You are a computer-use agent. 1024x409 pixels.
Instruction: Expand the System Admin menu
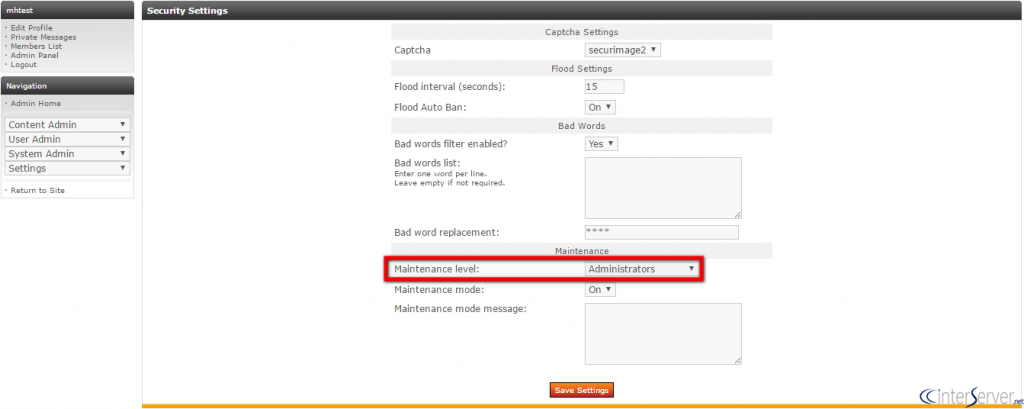(67, 154)
